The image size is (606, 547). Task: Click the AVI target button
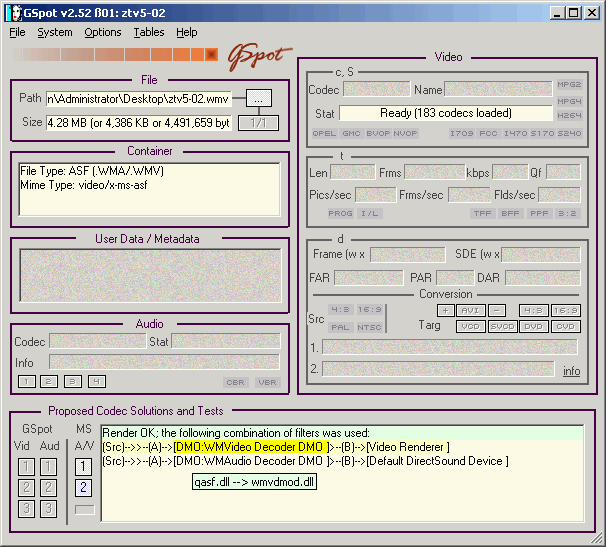tap(470, 310)
